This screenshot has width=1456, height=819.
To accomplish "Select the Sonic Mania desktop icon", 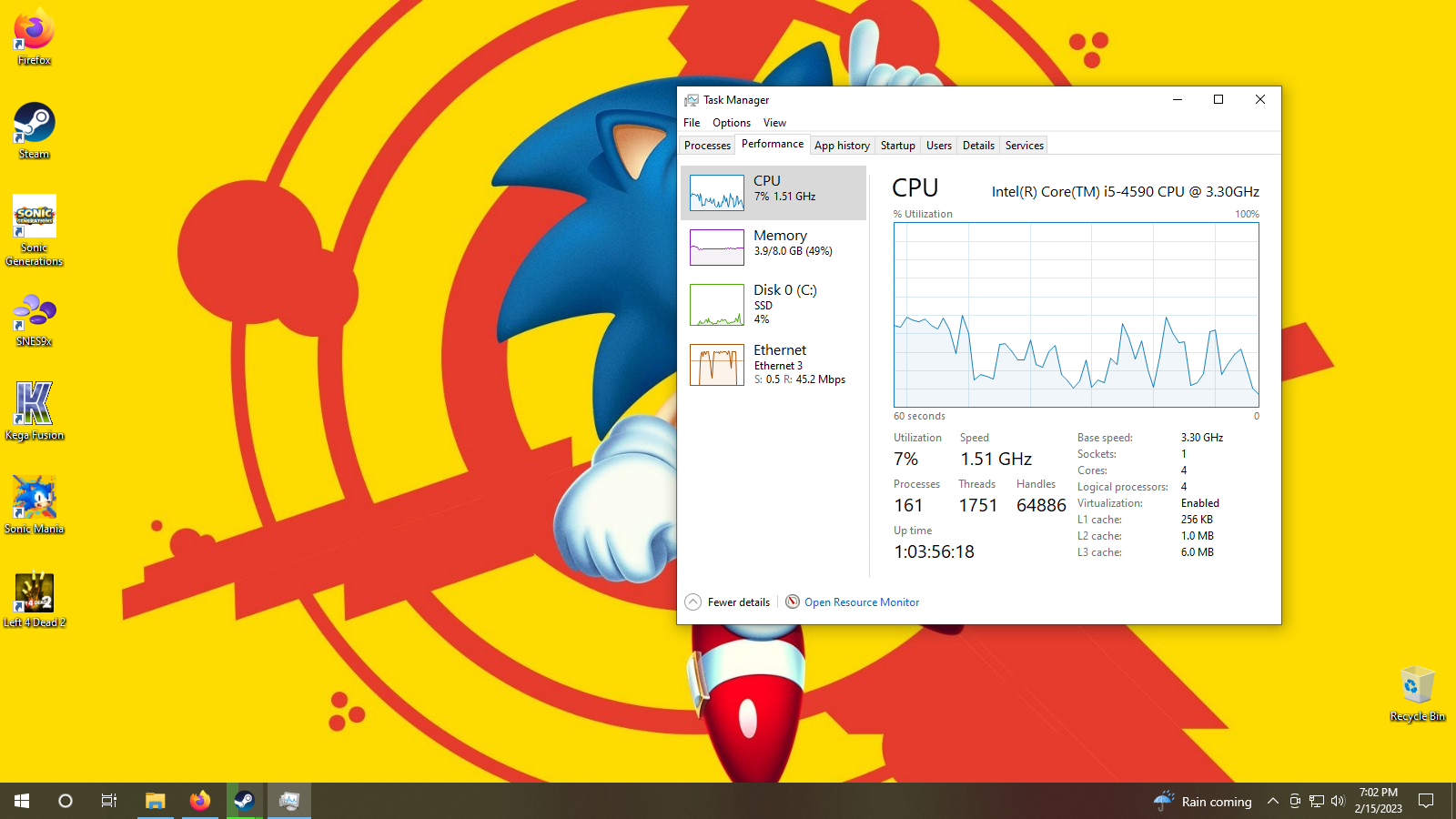I will click(35, 505).
